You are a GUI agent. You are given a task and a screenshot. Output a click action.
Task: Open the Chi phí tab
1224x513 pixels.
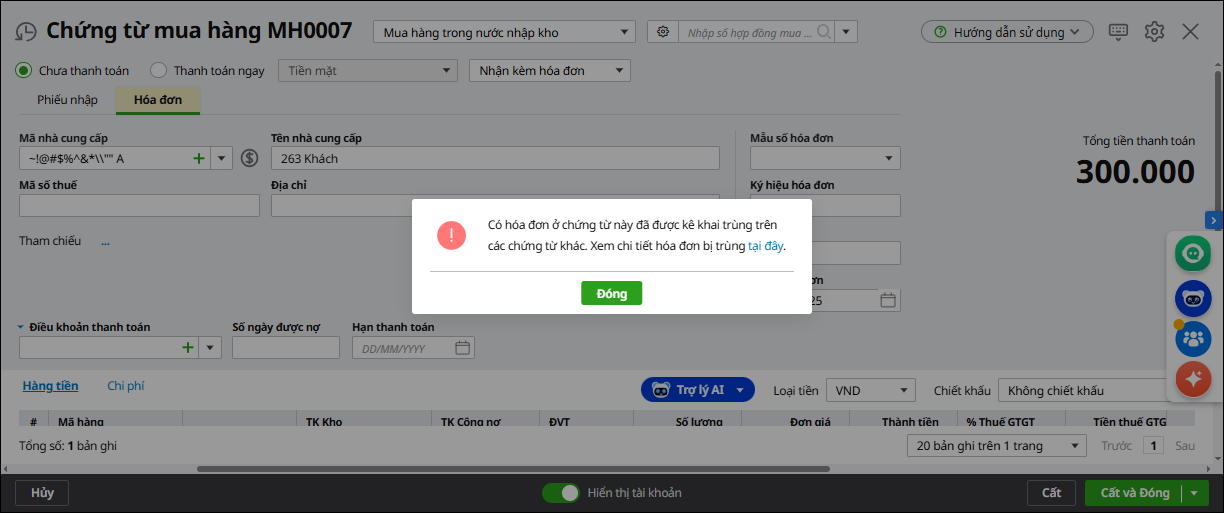click(126, 386)
